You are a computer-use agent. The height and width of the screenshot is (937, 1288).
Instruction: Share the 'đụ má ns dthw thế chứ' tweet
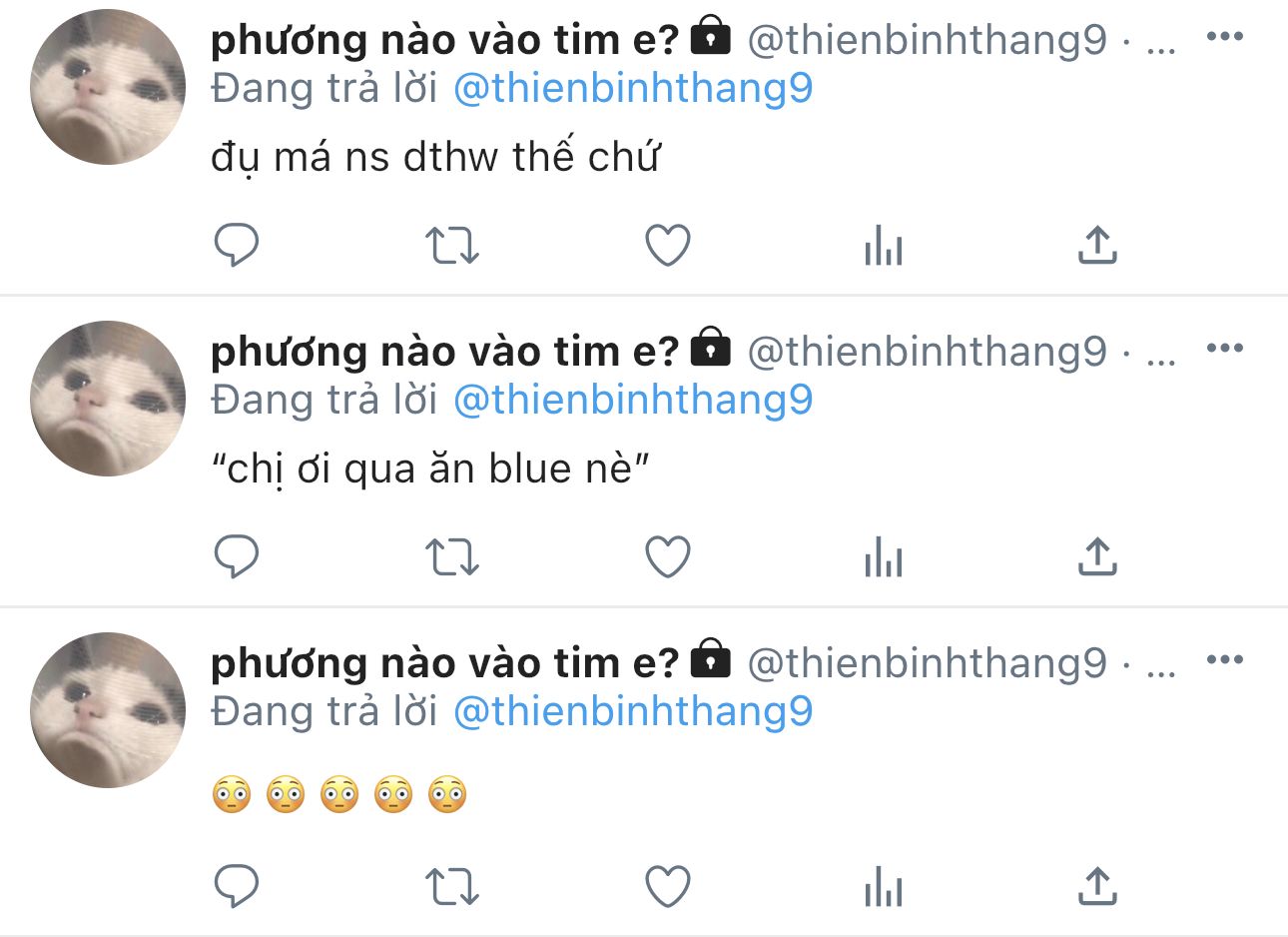(1097, 245)
